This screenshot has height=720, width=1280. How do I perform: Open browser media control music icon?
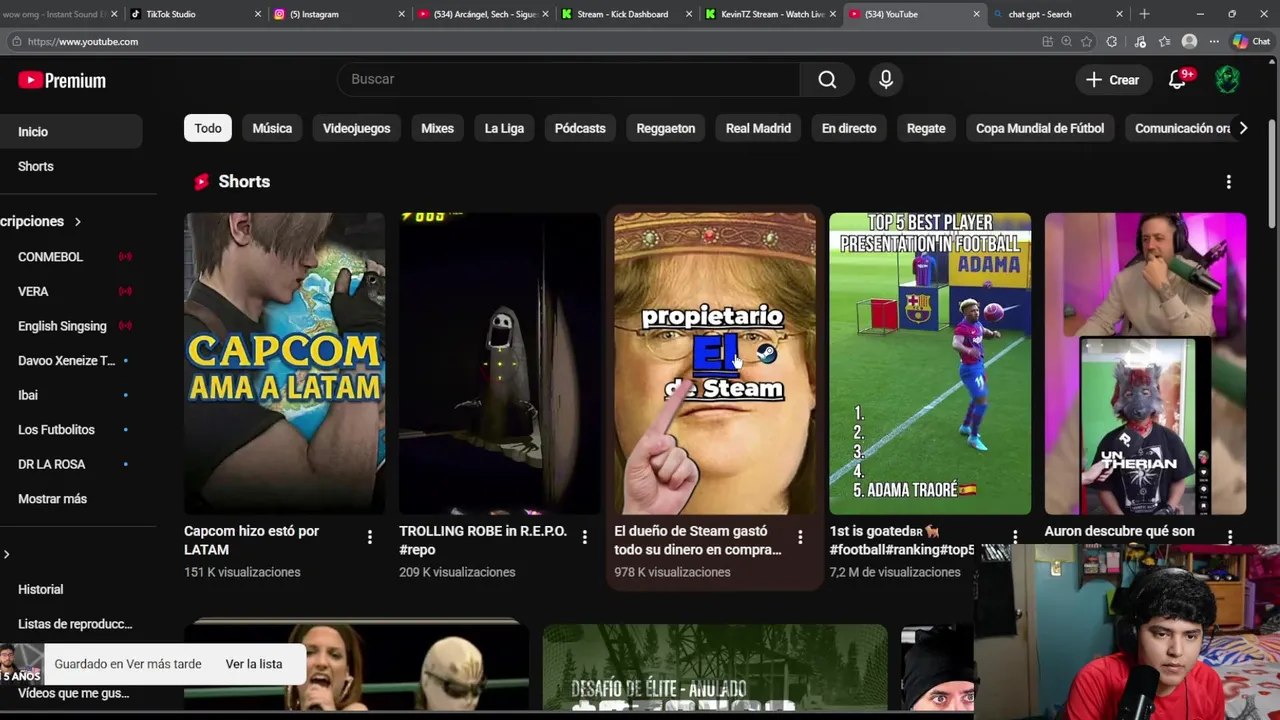pyautogui.click(x=1140, y=42)
